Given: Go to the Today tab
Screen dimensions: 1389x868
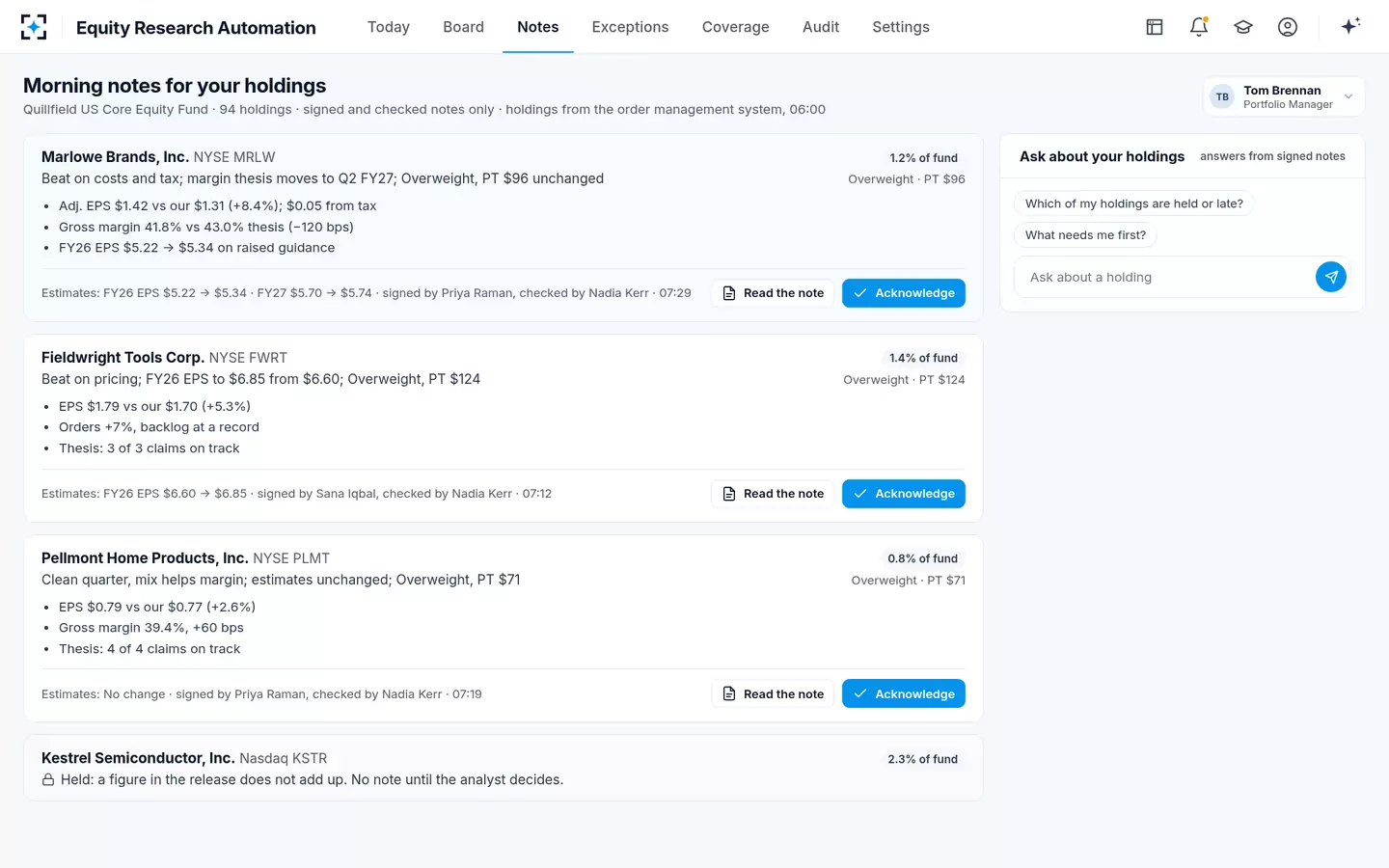Looking at the screenshot, I should coord(389,27).
